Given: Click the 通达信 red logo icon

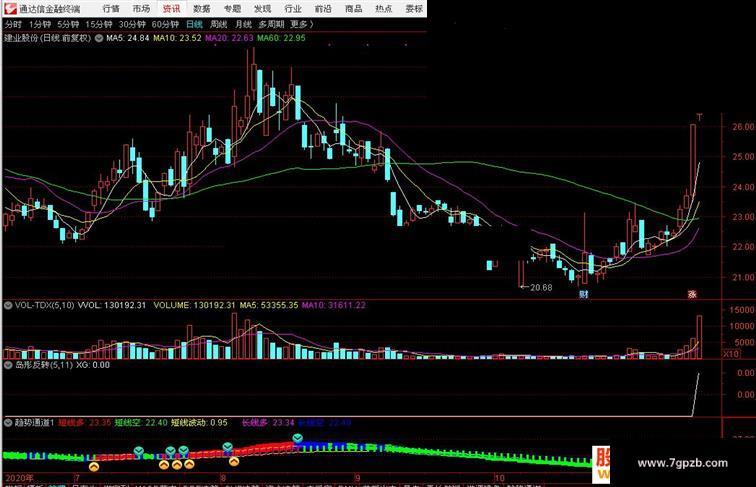Looking at the screenshot, I should tap(10, 8).
